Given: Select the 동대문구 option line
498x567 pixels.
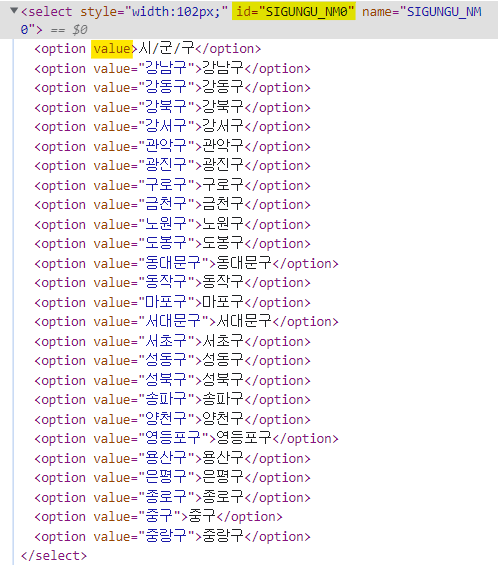Looking at the screenshot, I should (186, 264).
